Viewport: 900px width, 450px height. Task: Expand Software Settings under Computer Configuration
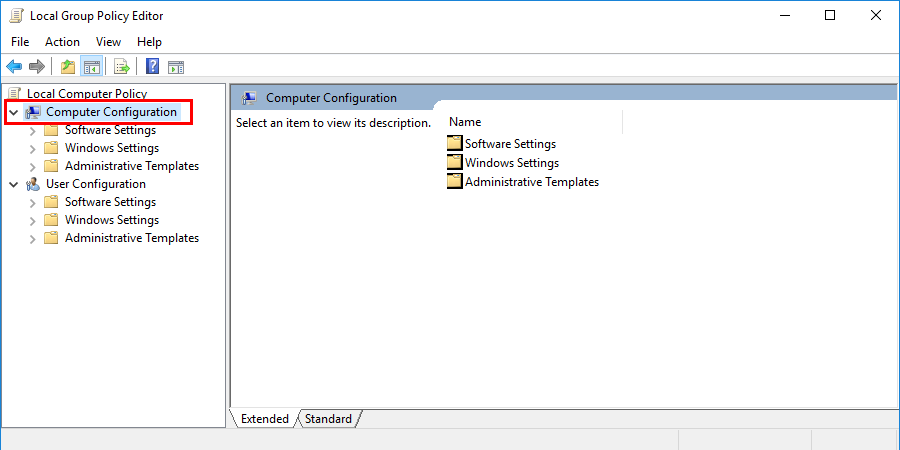[x=33, y=131]
